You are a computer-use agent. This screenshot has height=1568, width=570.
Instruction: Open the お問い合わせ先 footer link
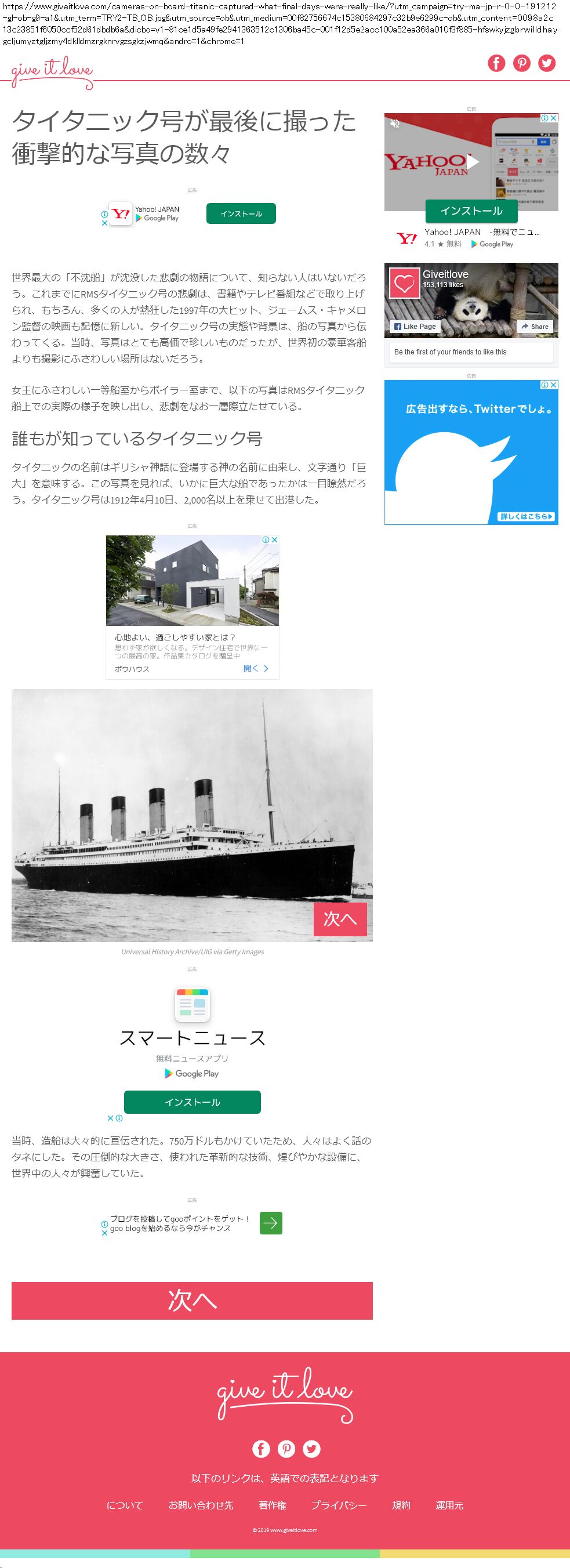pyautogui.click(x=201, y=1505)
